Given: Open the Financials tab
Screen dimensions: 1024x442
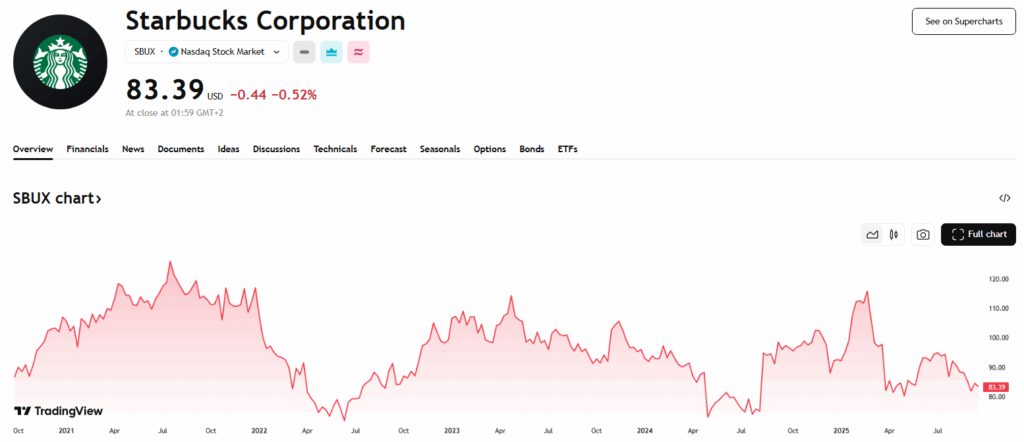Looking at the screenshot, I should [x=87, y=149].
